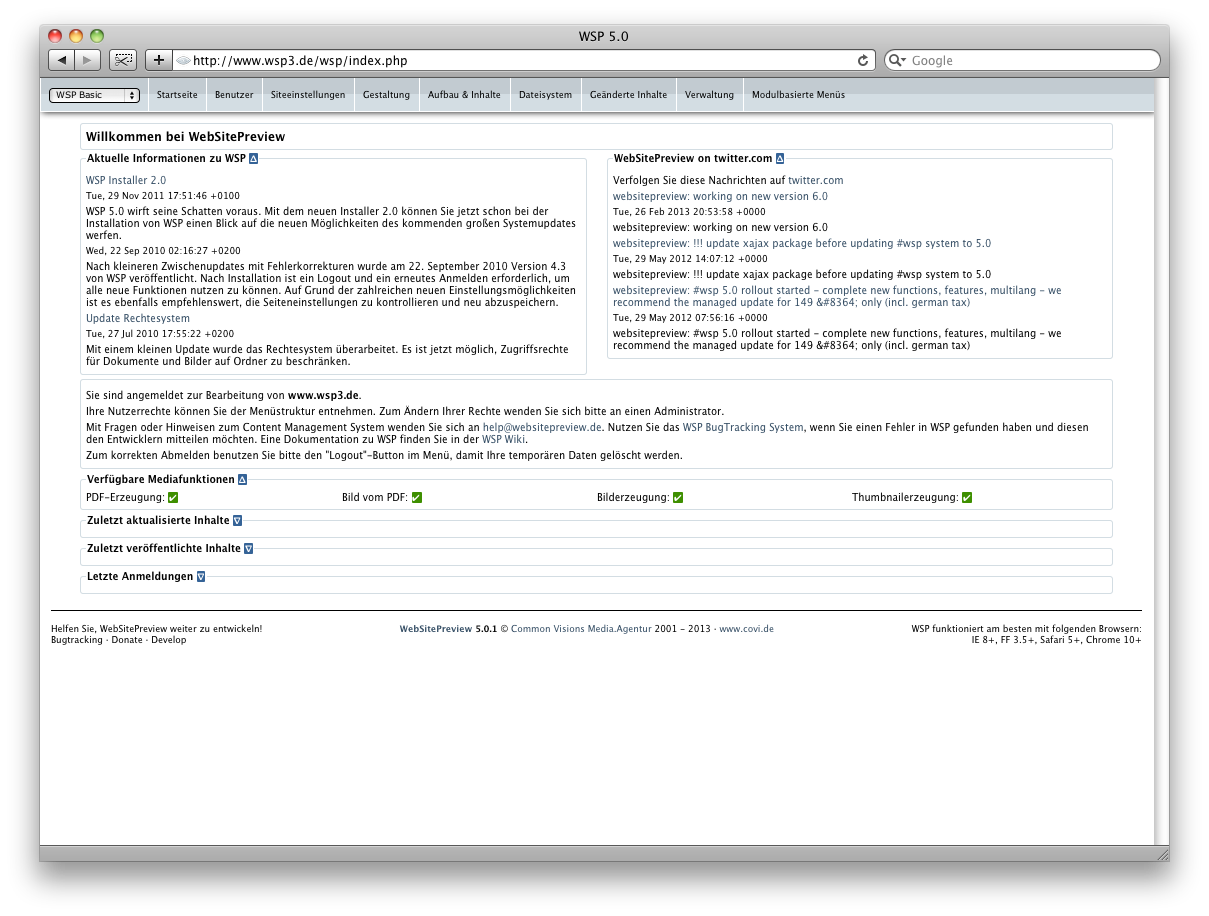Open the Aufbau & Inhalte menu
The width and height of the screenshot is (1209, 916).
[x=464, y=95]
